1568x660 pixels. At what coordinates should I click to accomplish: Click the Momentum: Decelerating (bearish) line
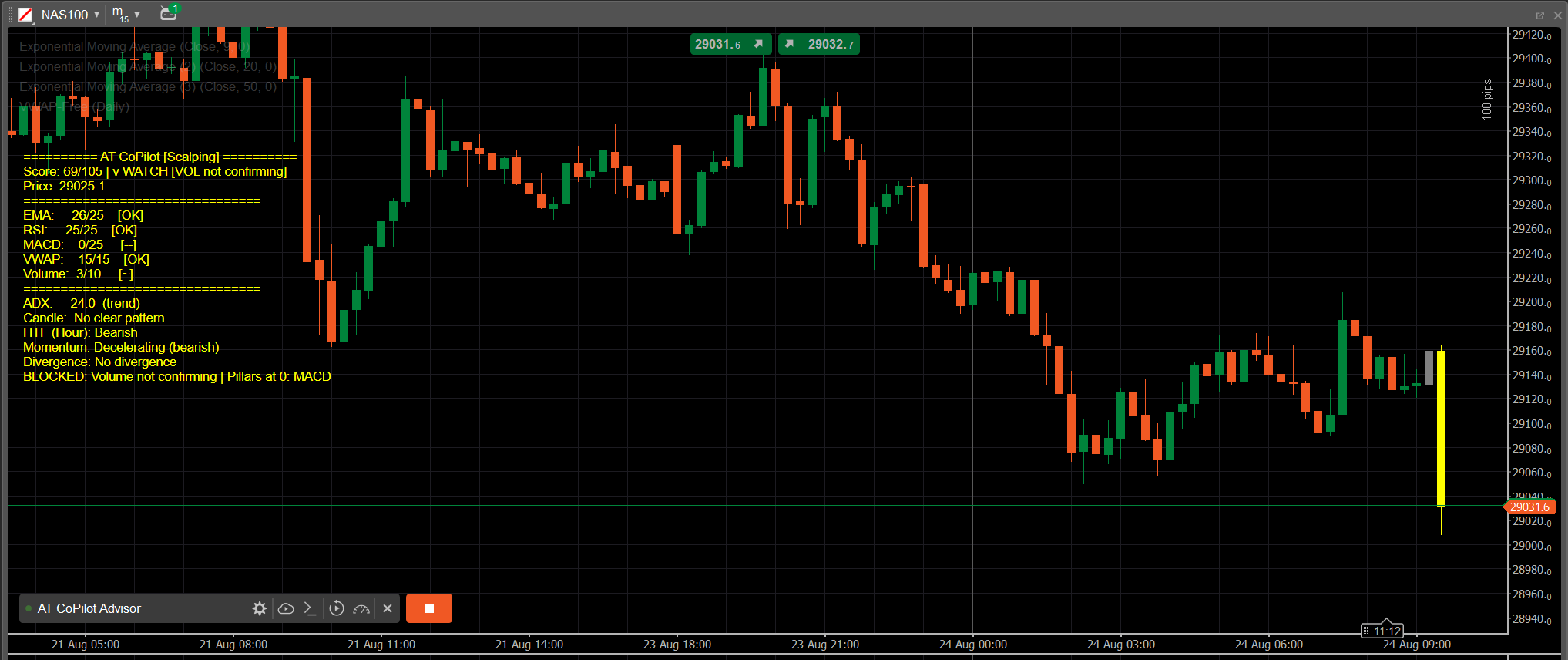point(121,347)
